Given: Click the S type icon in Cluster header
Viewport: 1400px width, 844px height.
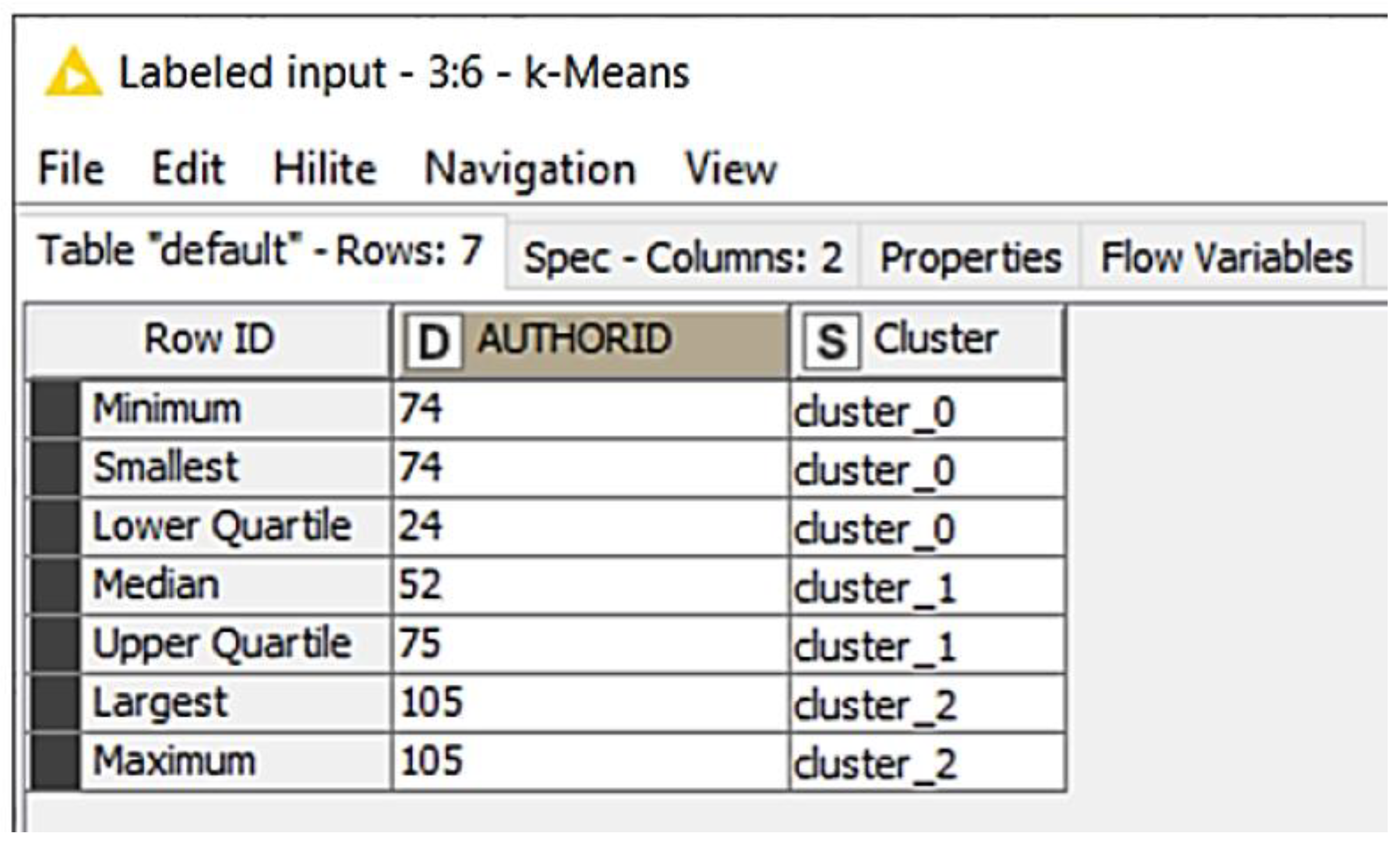Looking at the screenshot, I should [830, 342].
